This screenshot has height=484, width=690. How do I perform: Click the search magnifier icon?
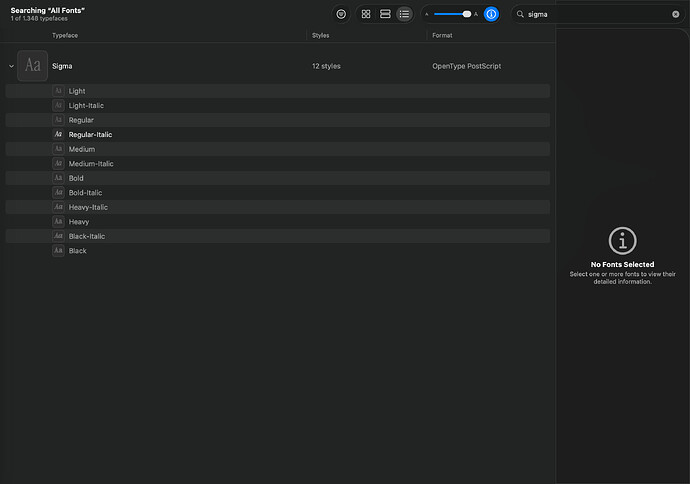coord(520,14)
